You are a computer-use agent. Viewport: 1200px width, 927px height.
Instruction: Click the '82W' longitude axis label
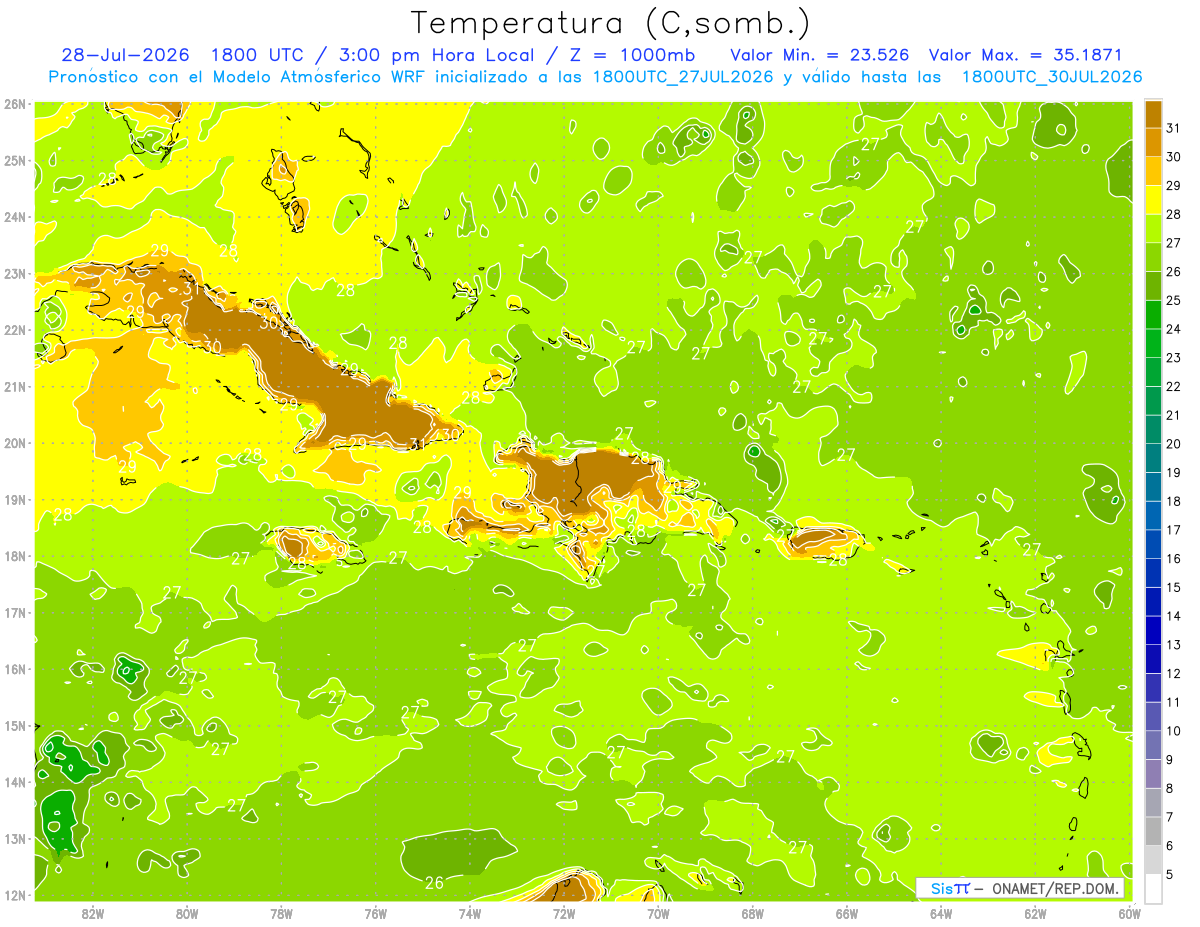[92, 913]
